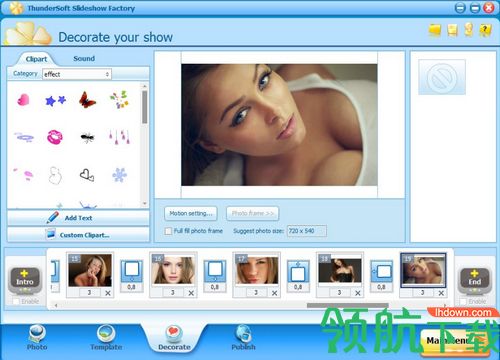This screenshot has height=360, width=500.
Task: Click the yellow note icon in header
Action: tap(452, 30)
